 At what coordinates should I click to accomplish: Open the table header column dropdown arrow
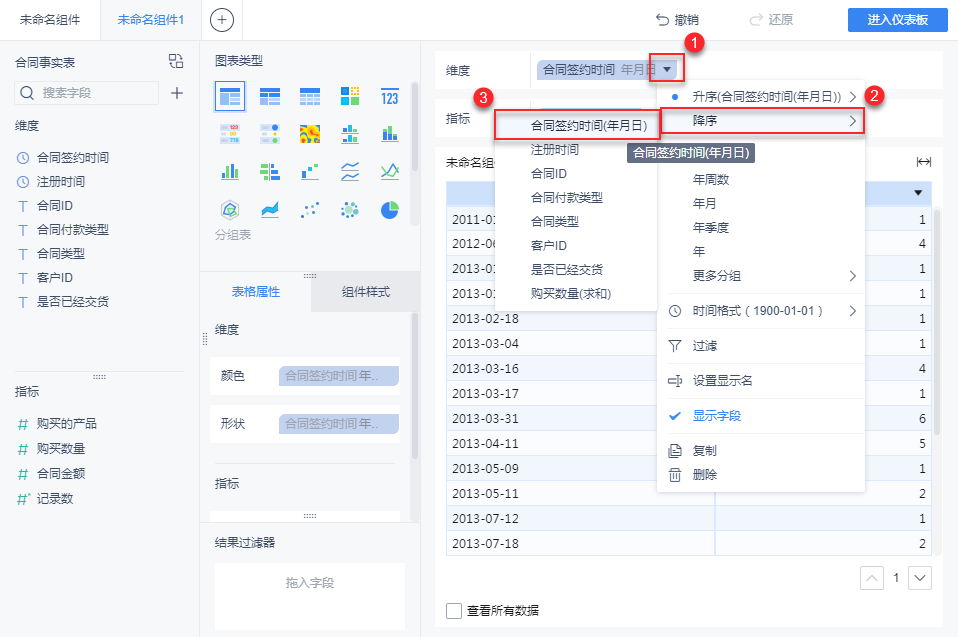(918, 193)
